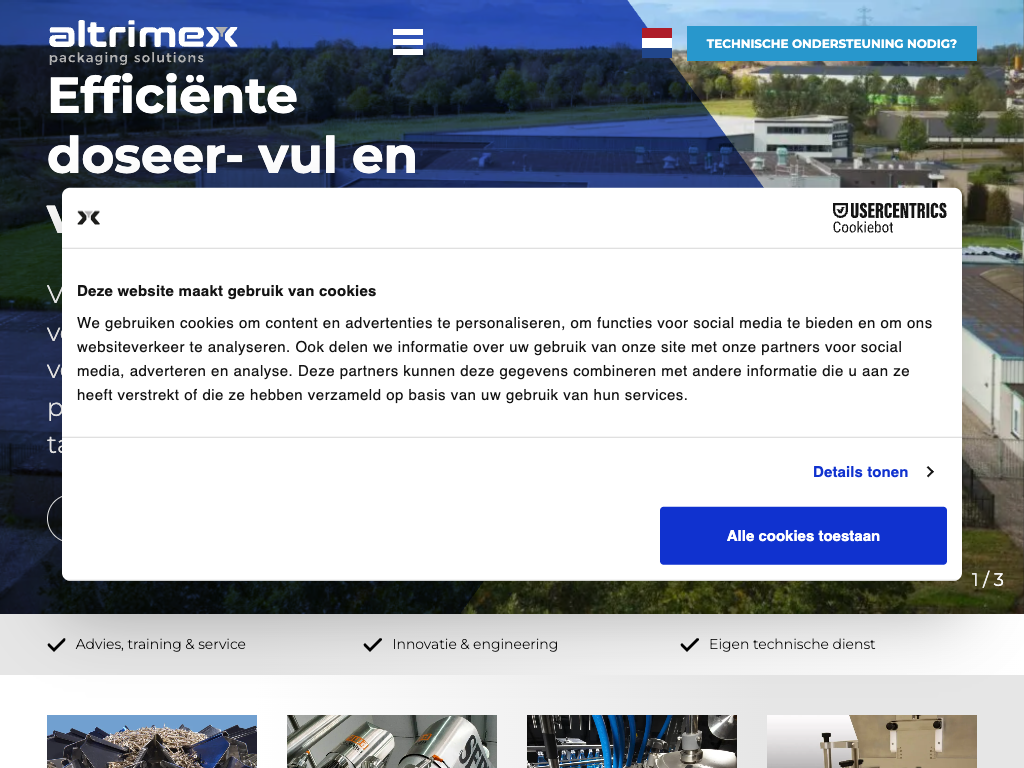Viewport: 1024px width, 768px height.
Task: Open the beige machine thumbnail
Action: coord(872,741)
